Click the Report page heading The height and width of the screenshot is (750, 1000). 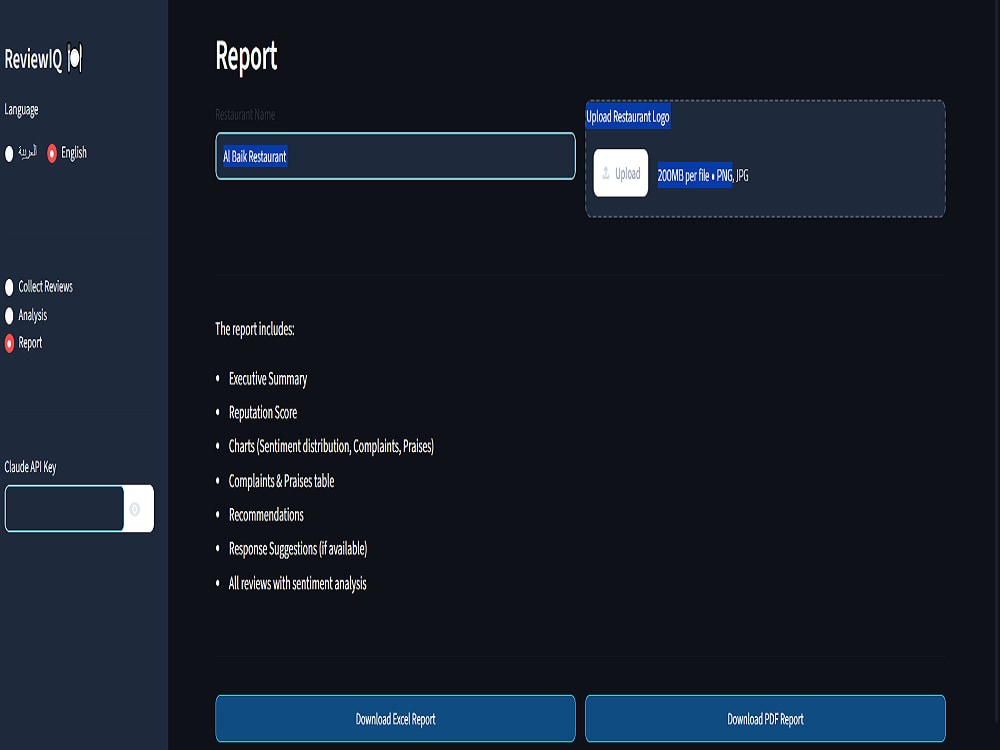[246, 57]
